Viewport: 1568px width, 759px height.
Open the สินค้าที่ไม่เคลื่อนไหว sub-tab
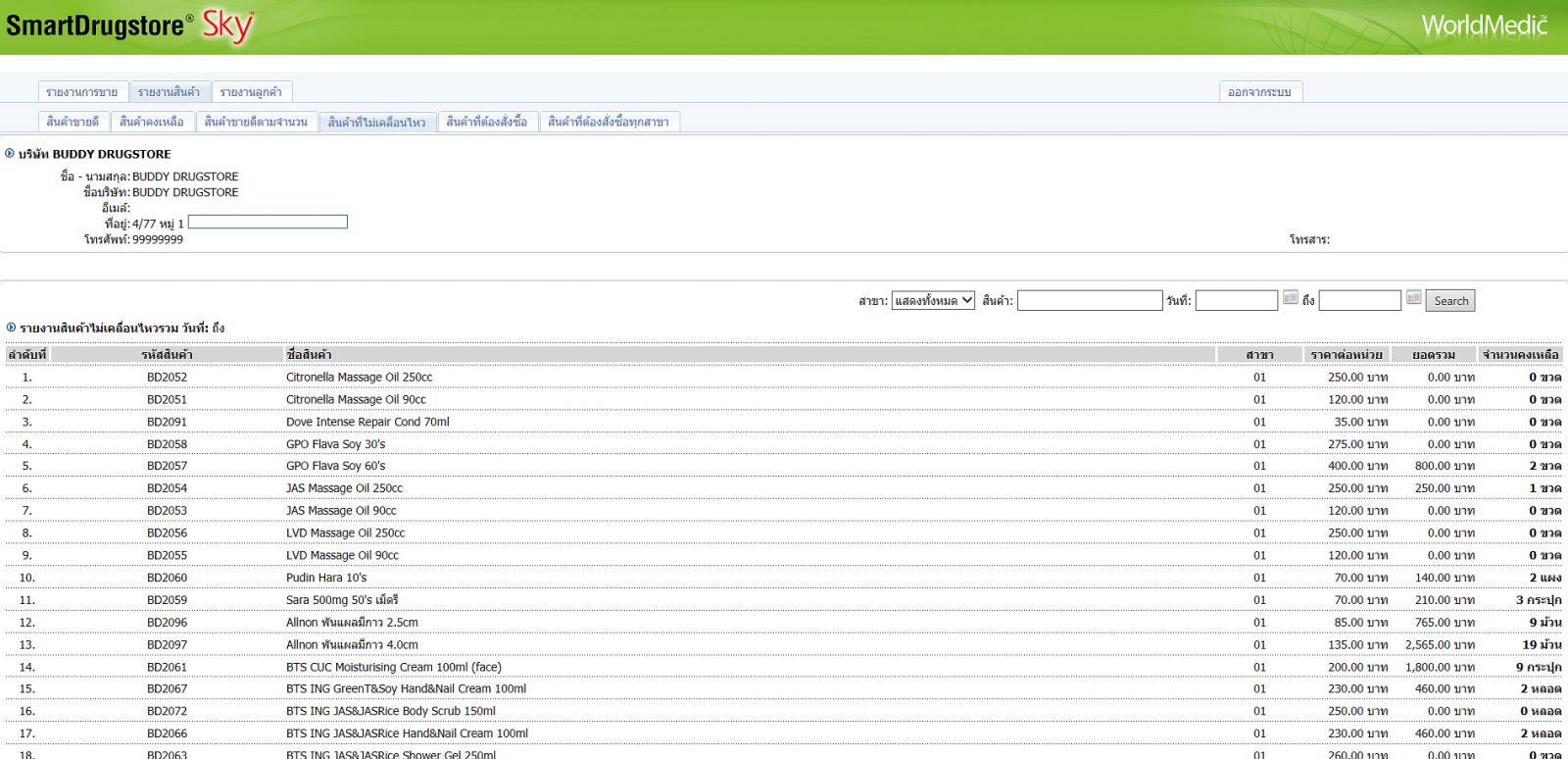point(376,122)
